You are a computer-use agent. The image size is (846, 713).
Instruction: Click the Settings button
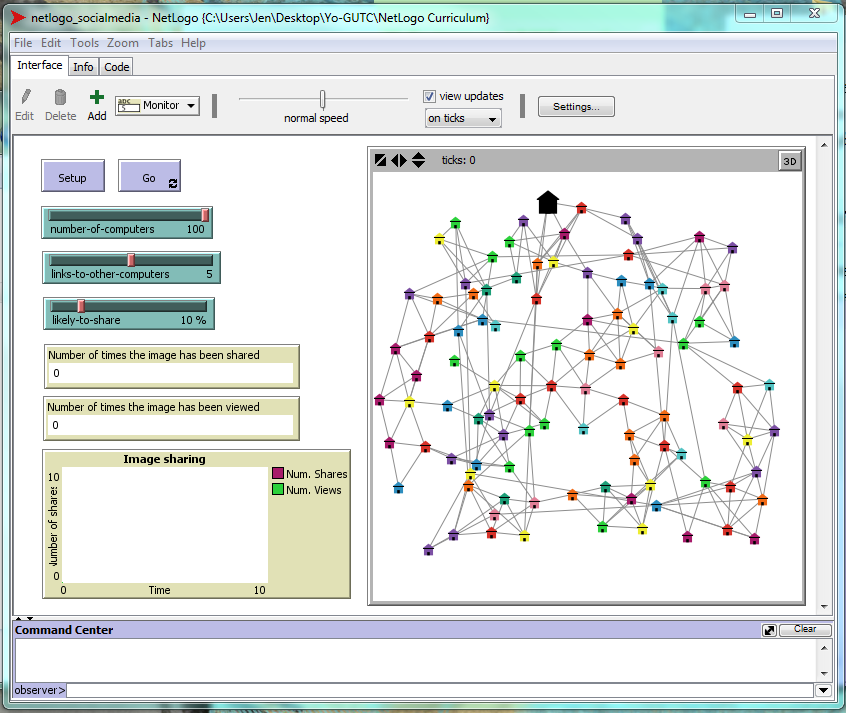click(576, 107)
